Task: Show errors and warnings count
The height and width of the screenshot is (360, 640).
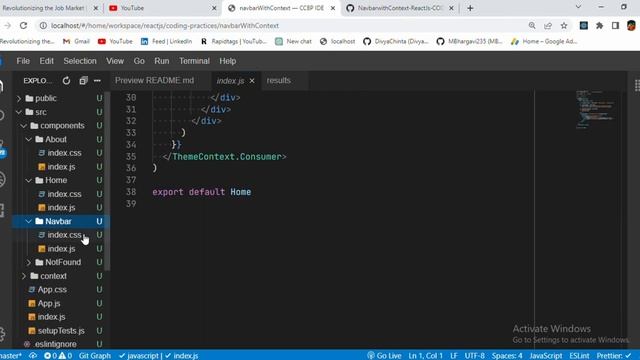Action: click(58, 356)
